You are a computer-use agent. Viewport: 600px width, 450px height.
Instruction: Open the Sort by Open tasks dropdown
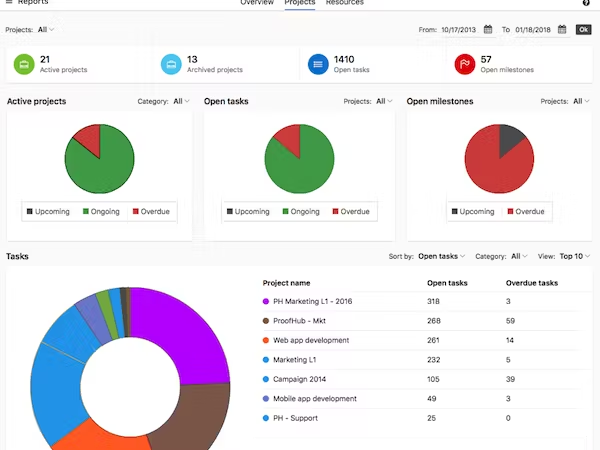pos(442,256)
